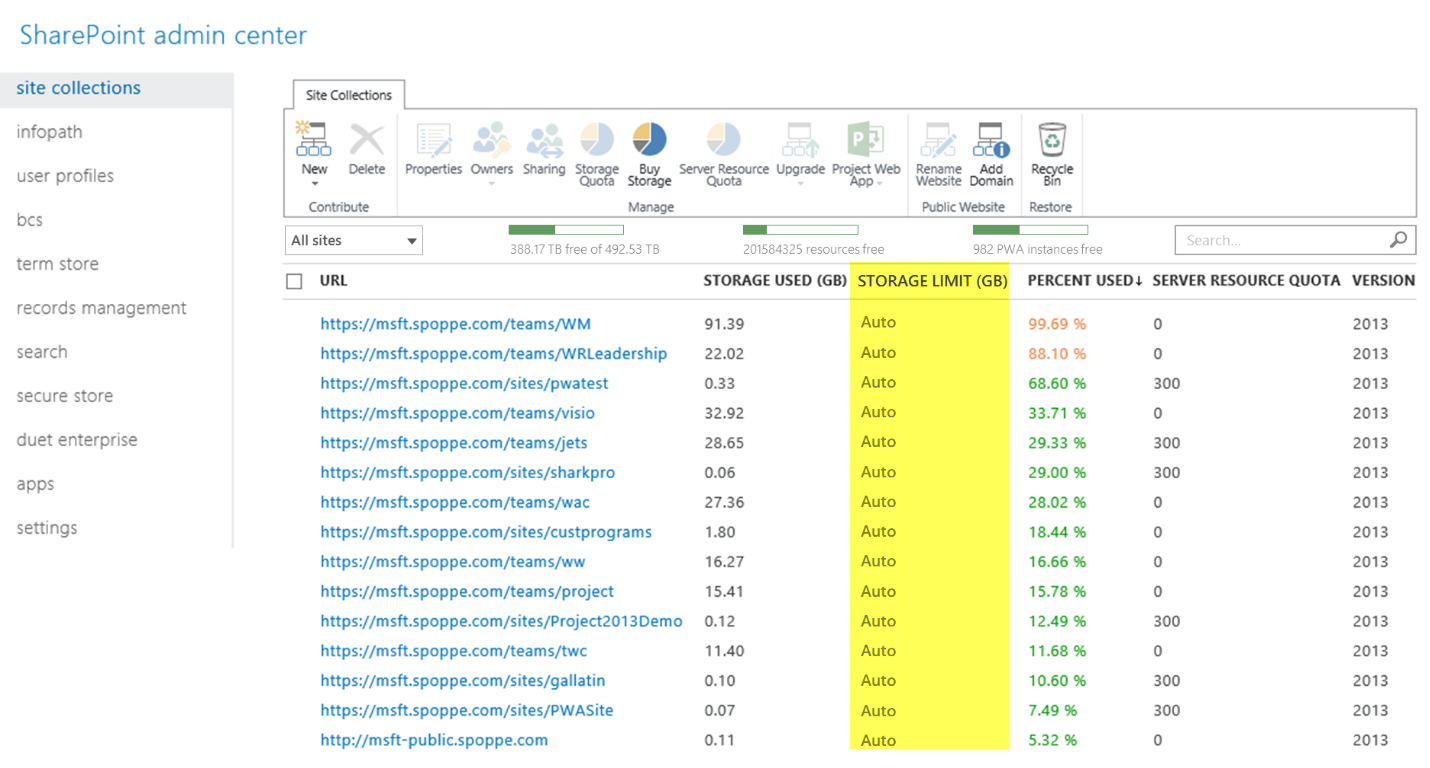Click the storage usage progress bar showing free terabytes
This screenshot has width=1430, height=768.
pos(566,229)
